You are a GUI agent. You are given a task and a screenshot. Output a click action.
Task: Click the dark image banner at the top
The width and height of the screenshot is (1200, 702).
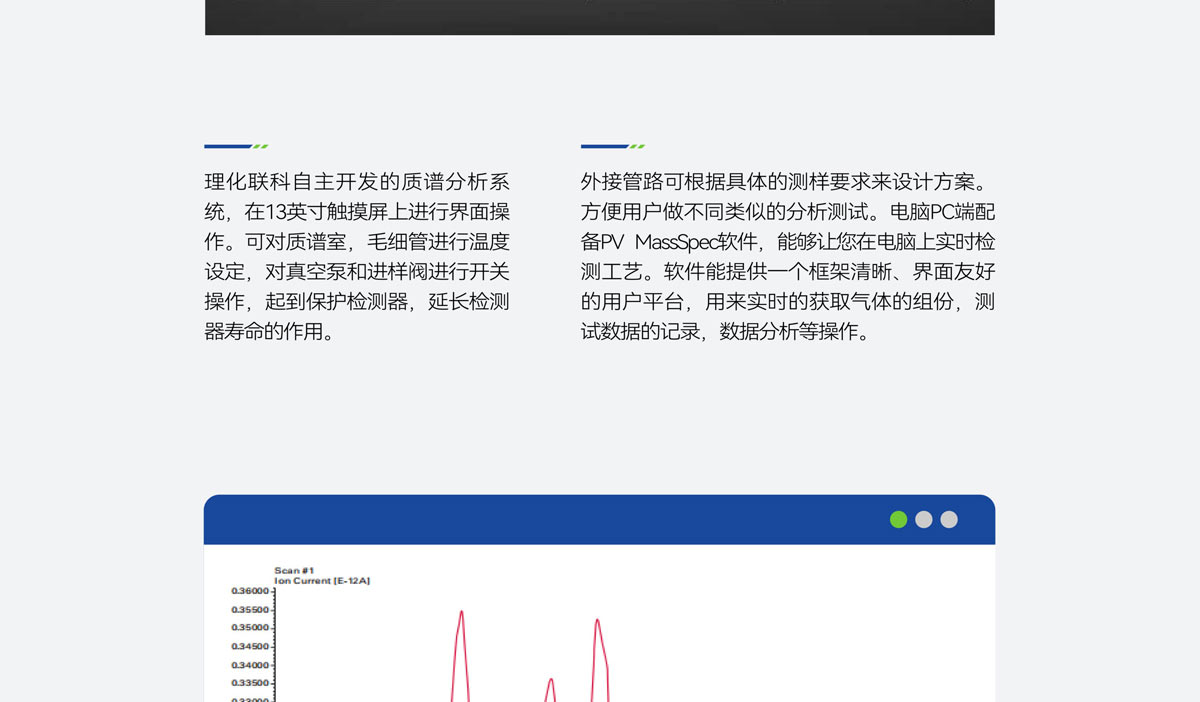[x=600, y=17]
